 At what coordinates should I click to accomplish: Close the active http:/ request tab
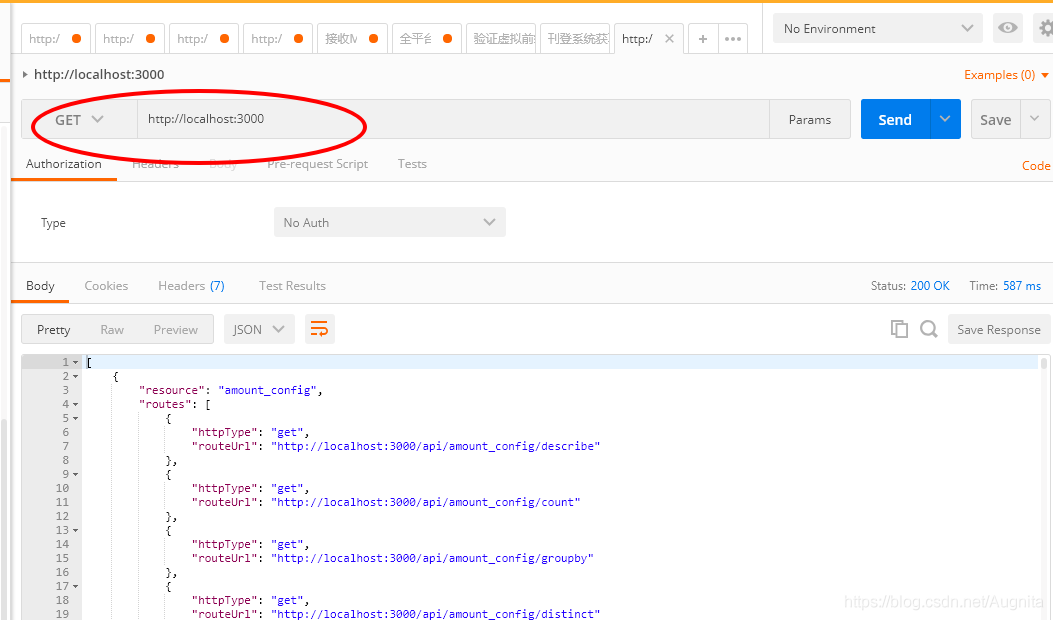[670, 39]
